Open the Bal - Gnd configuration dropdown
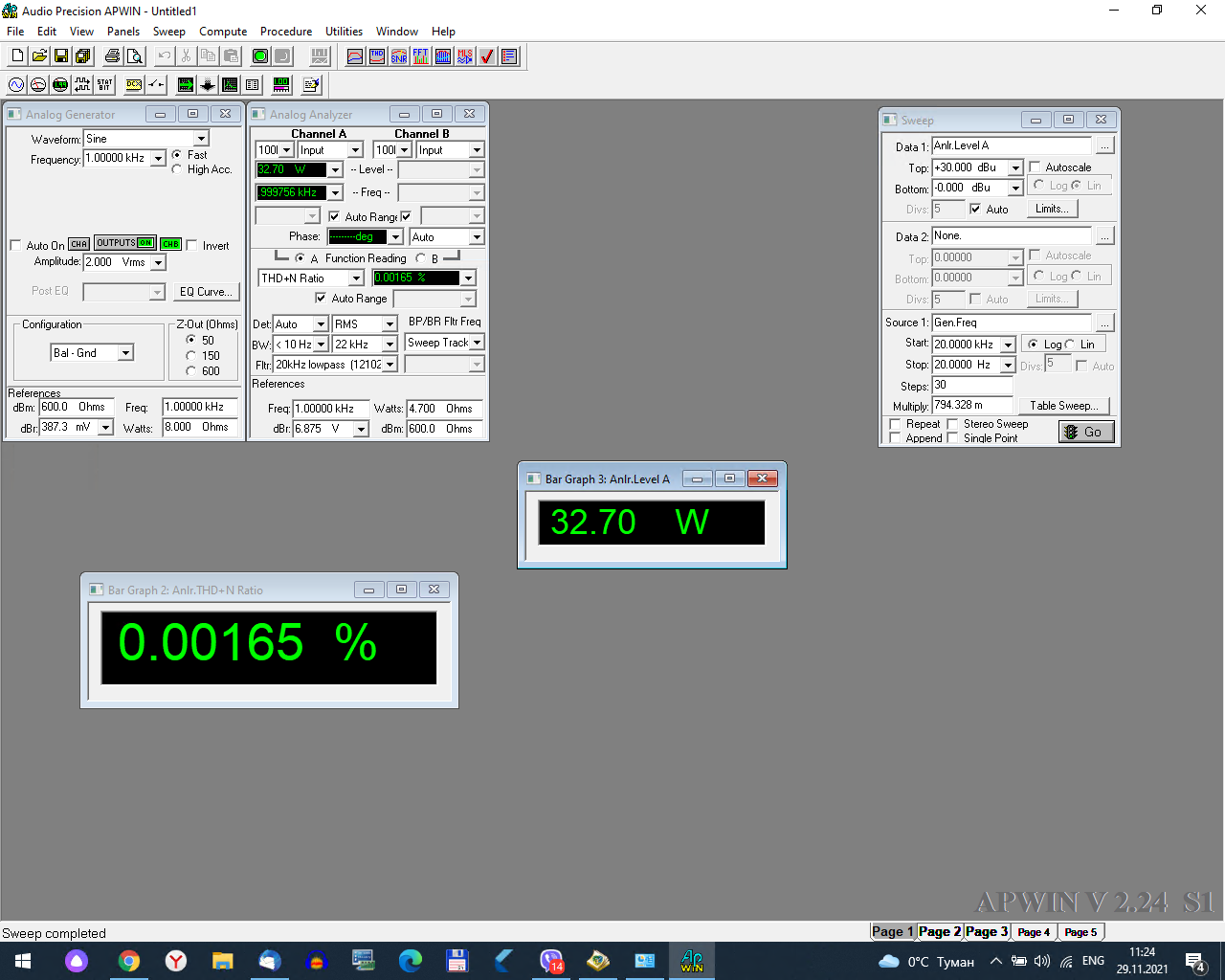This screenshot has height=980, width=1225. pyautogui.click(x=125, y=353)
